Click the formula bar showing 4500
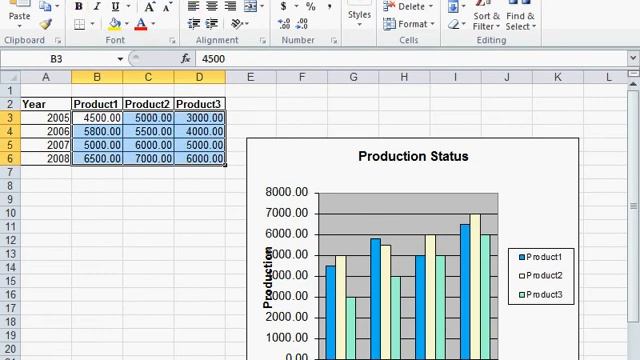Viewport: 640px width, 360px height. click(x=411, y=59)
